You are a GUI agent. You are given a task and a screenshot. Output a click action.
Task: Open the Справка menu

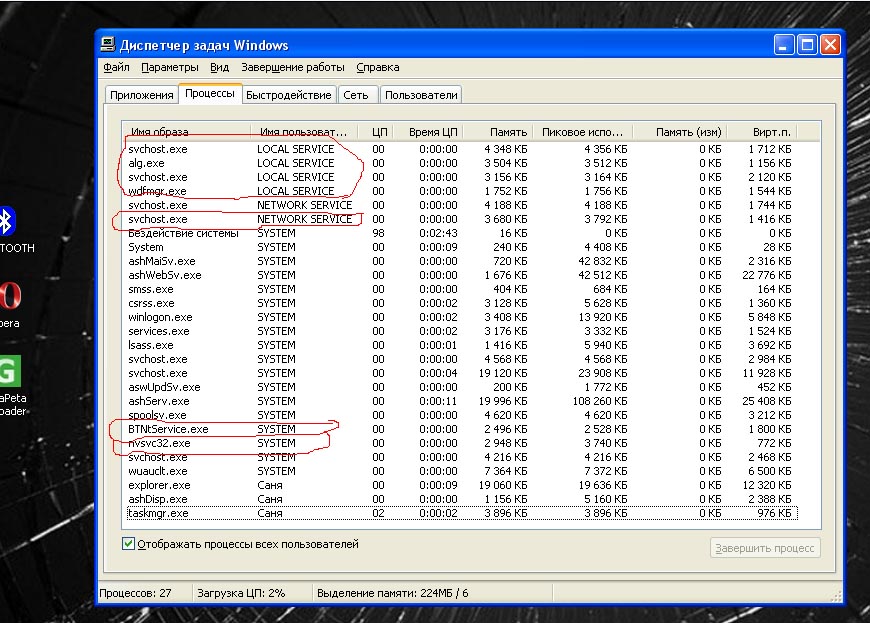coord(378,67)
